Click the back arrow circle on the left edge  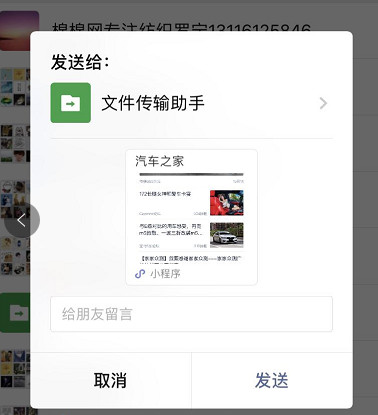click(x=22, y=220)
